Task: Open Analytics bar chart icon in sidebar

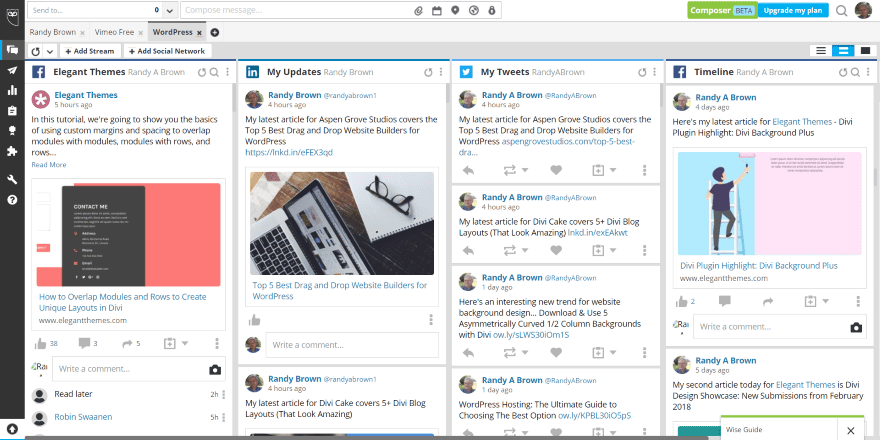Action: (x=12, y=90)
